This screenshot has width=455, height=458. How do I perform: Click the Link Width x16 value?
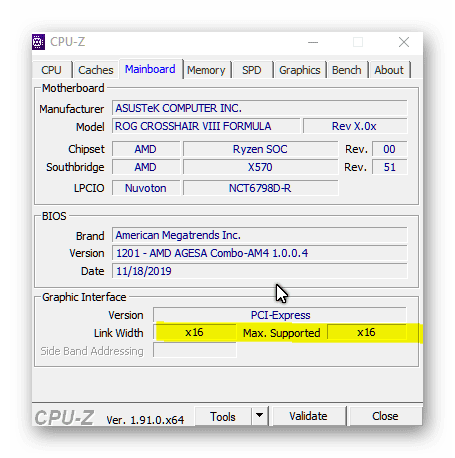tap(195, 332)
